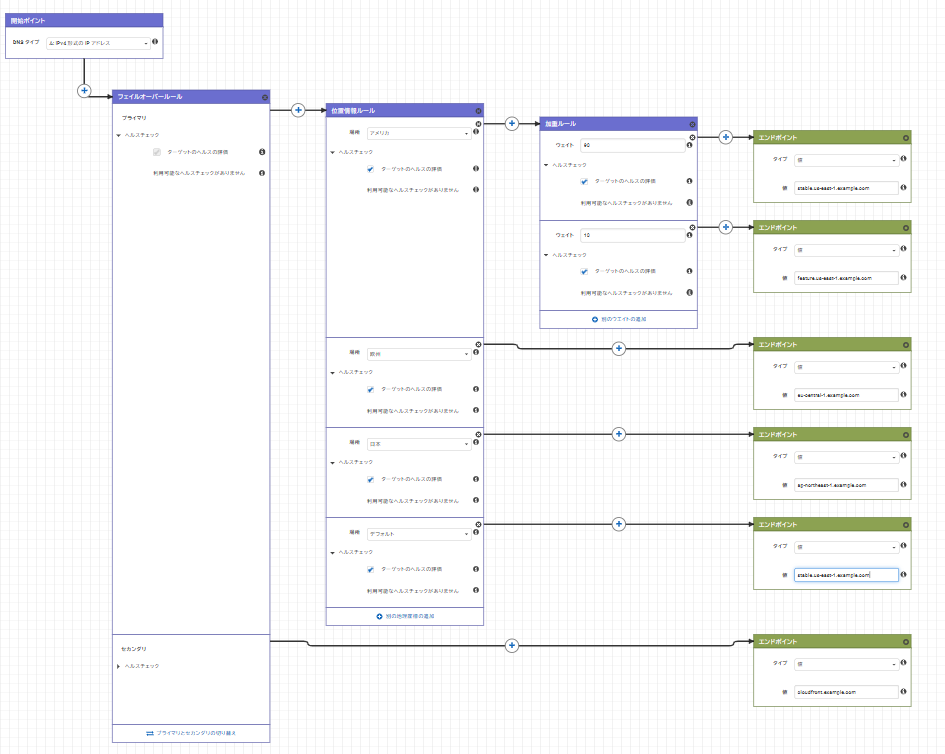This screenshot has width=945, height=754.
Task: Remove the フェイルオーバールール node
Action: tap(264, 97)
